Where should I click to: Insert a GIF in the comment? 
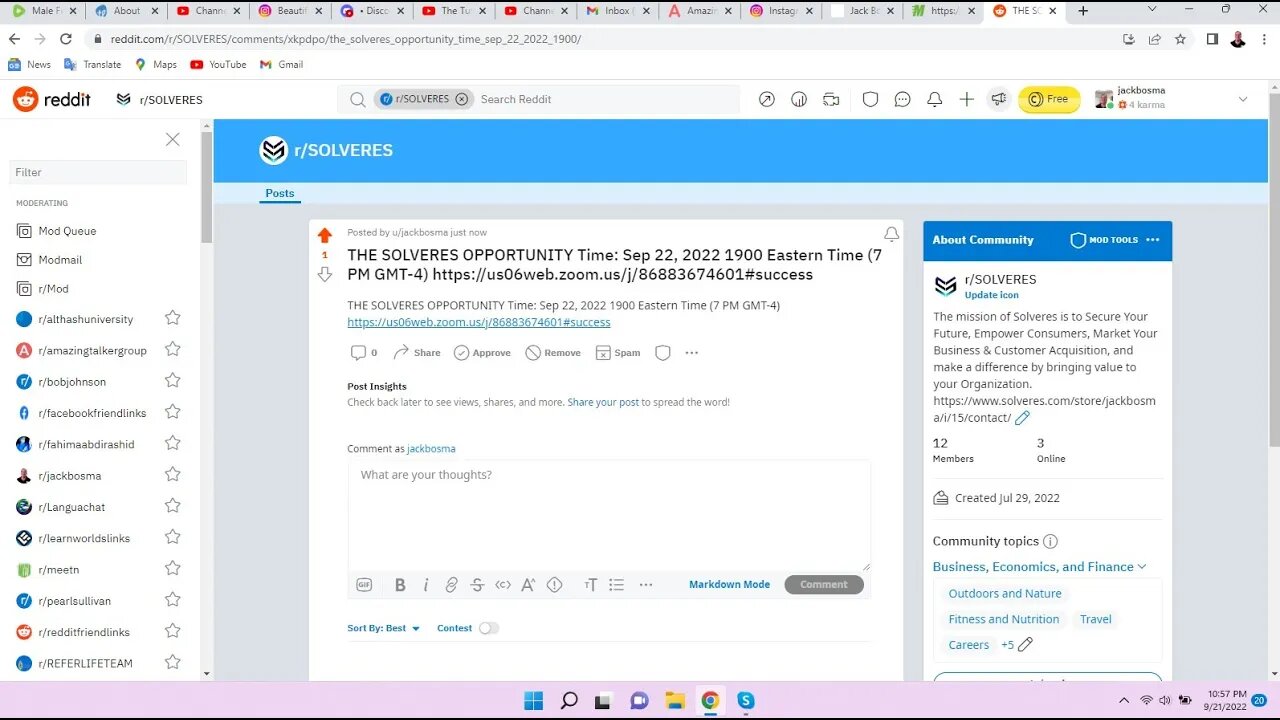pos(364,585)
